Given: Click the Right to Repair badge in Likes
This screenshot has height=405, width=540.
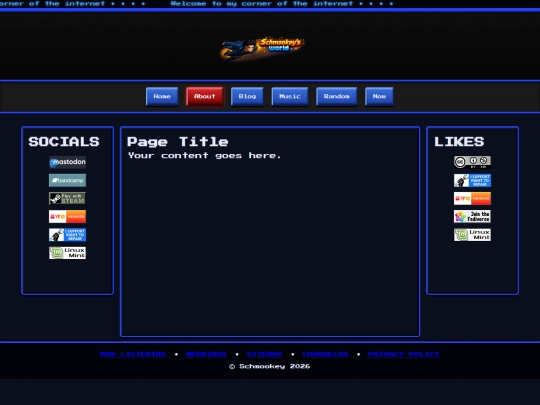Looking at the screenshot, I should (x=472, y=180).
